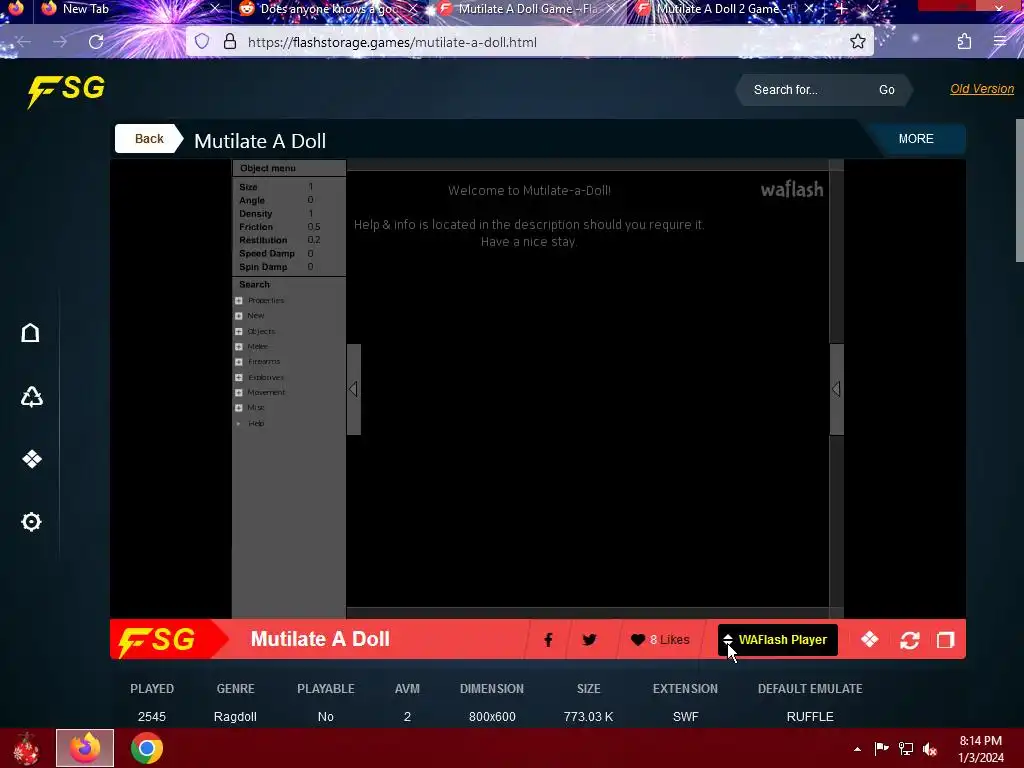This screenshot has height=768, width=1024.
Task: Click the Spin Damp property row
Action: [289, 267]
